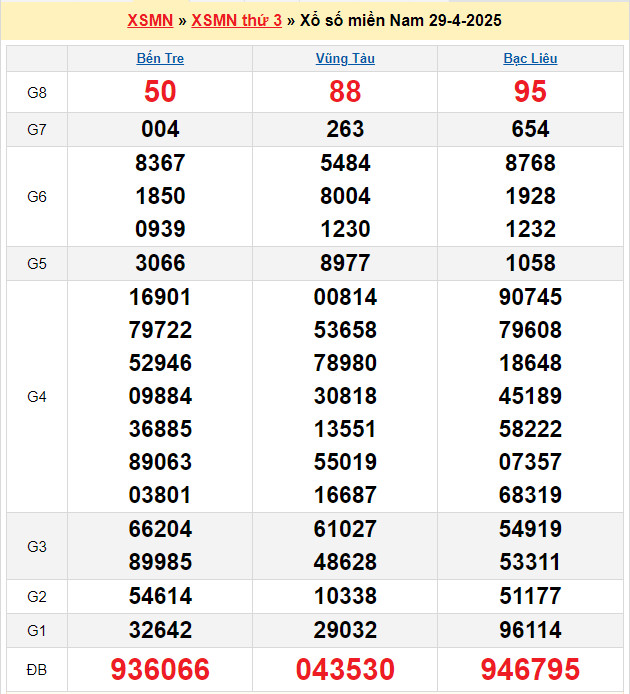
Task: Select Bến Tre special prize 936066
Action: pos(160,669)
